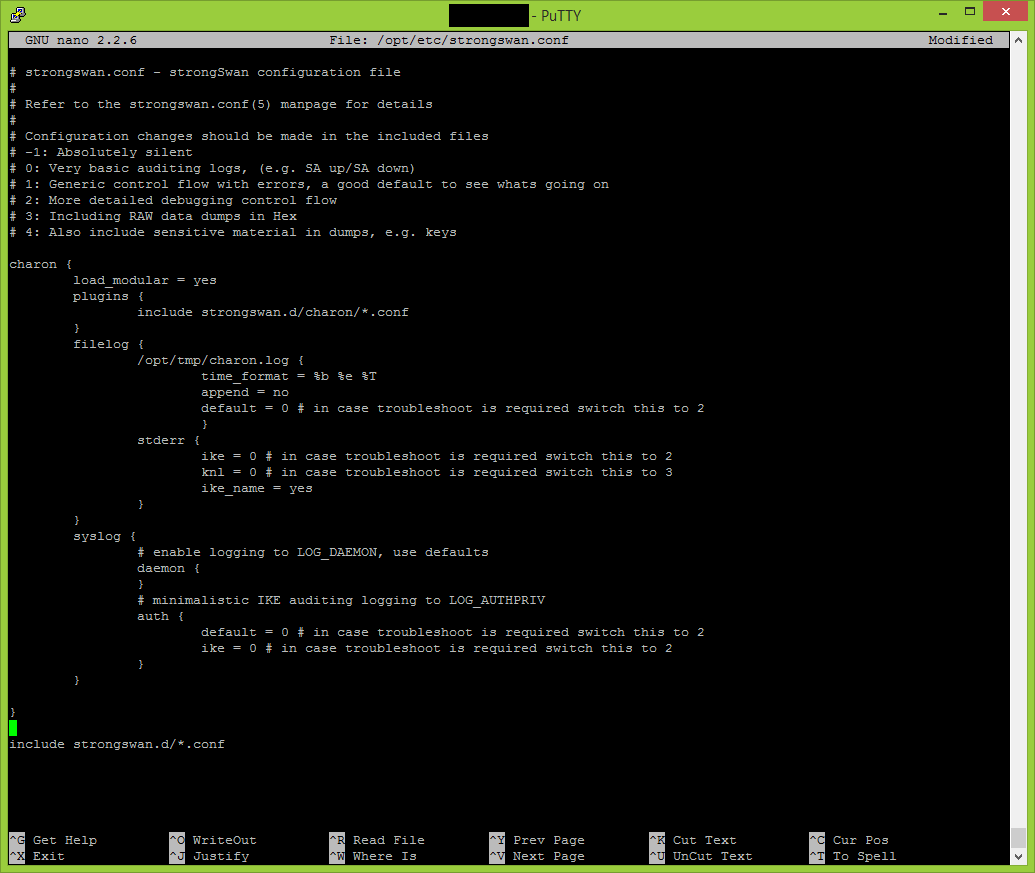Click the final 'include strongswan.d/*.conf' line
The height and width of the screenshot is (873, 1035).
pos(117,744)
